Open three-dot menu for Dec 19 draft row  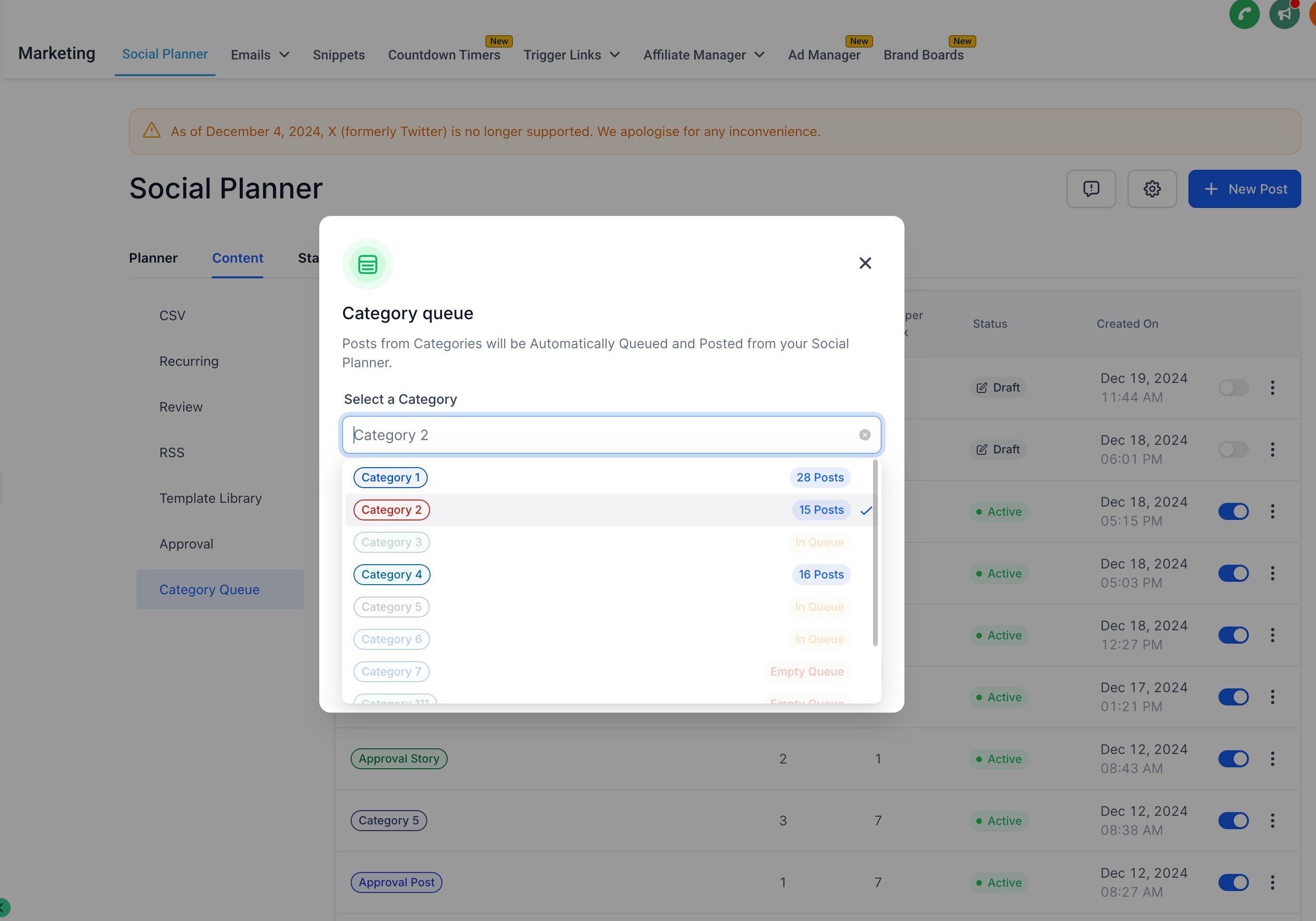pos(1272,388)
